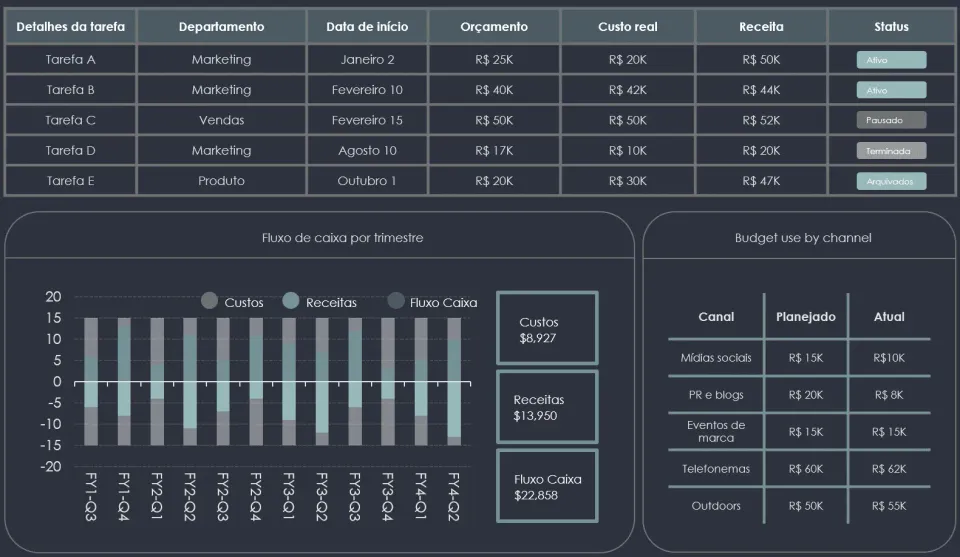Select the Ativo status badge for Tarefa B
The width and height of the screenshot is (960, 557).
click(891, 90)
